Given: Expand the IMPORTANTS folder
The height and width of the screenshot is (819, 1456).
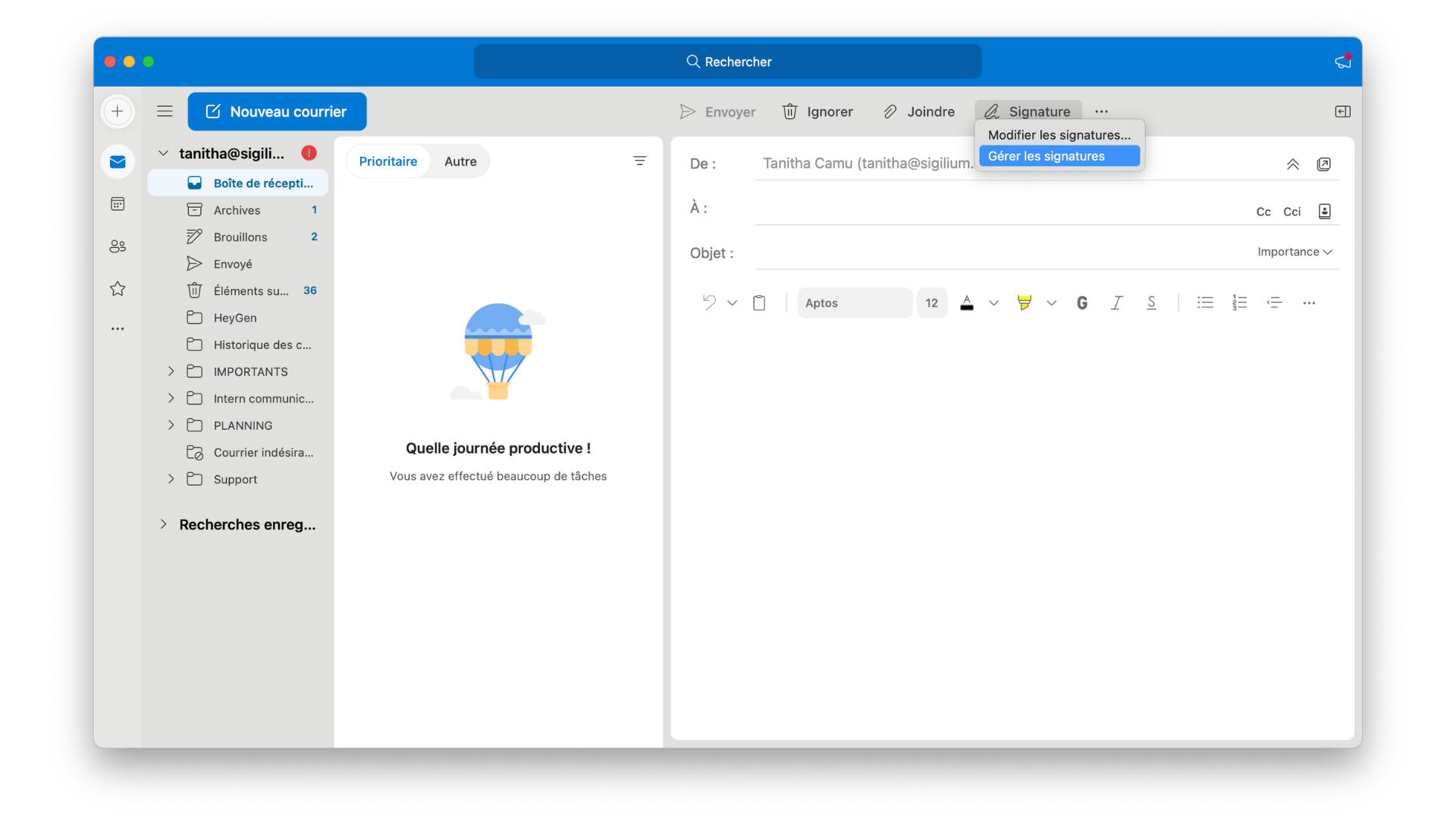Looking at the screenshot, I should pos(171,372).
